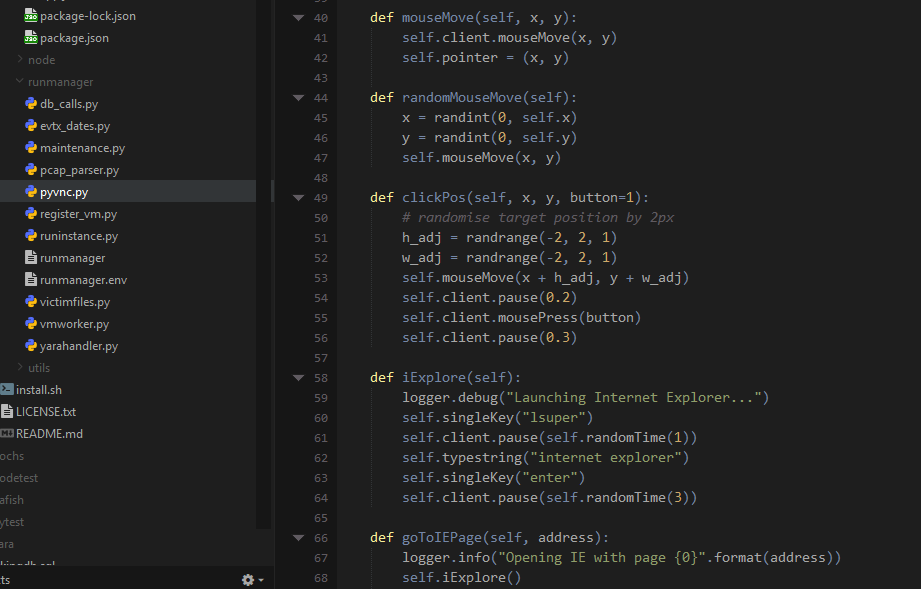Collapse the runmanager folder
The width and height of the screenshot is (921, 589).
(x=20, y=82)
